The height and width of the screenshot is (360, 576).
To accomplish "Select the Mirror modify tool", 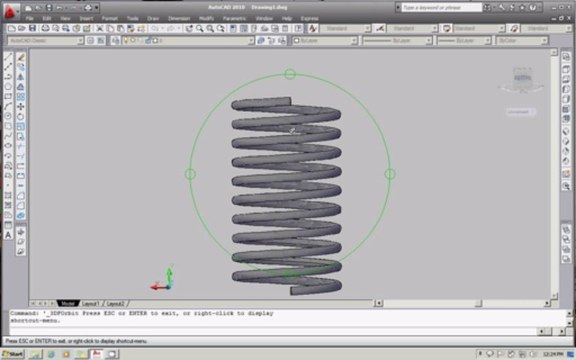I will [x=21, y=77].
